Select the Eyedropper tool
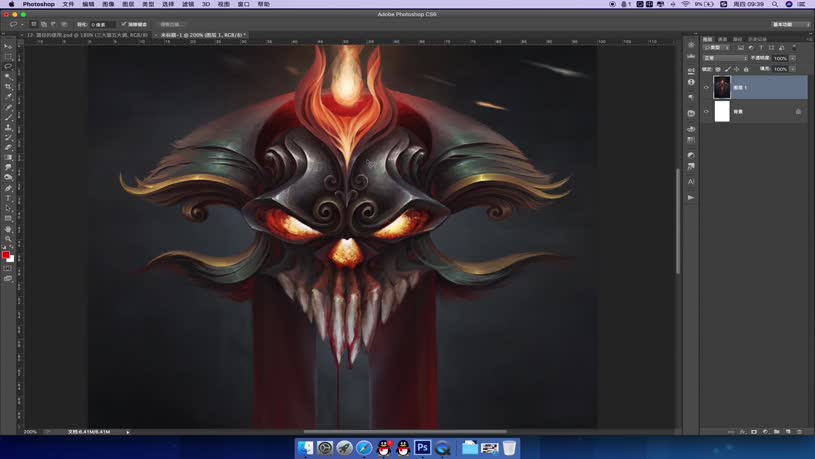 (x=8, y=97)
